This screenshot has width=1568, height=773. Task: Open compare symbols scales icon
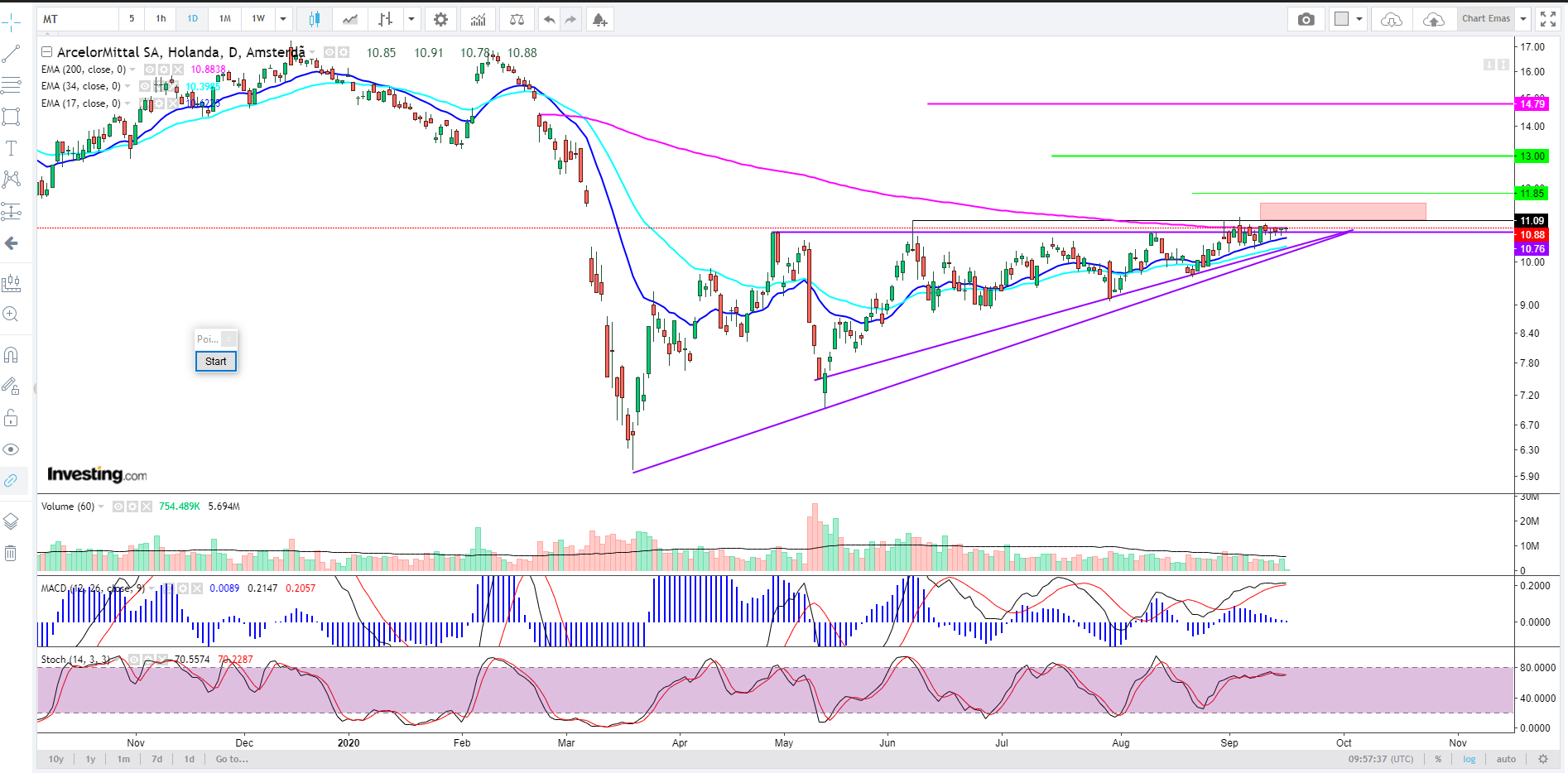point(517,19)
